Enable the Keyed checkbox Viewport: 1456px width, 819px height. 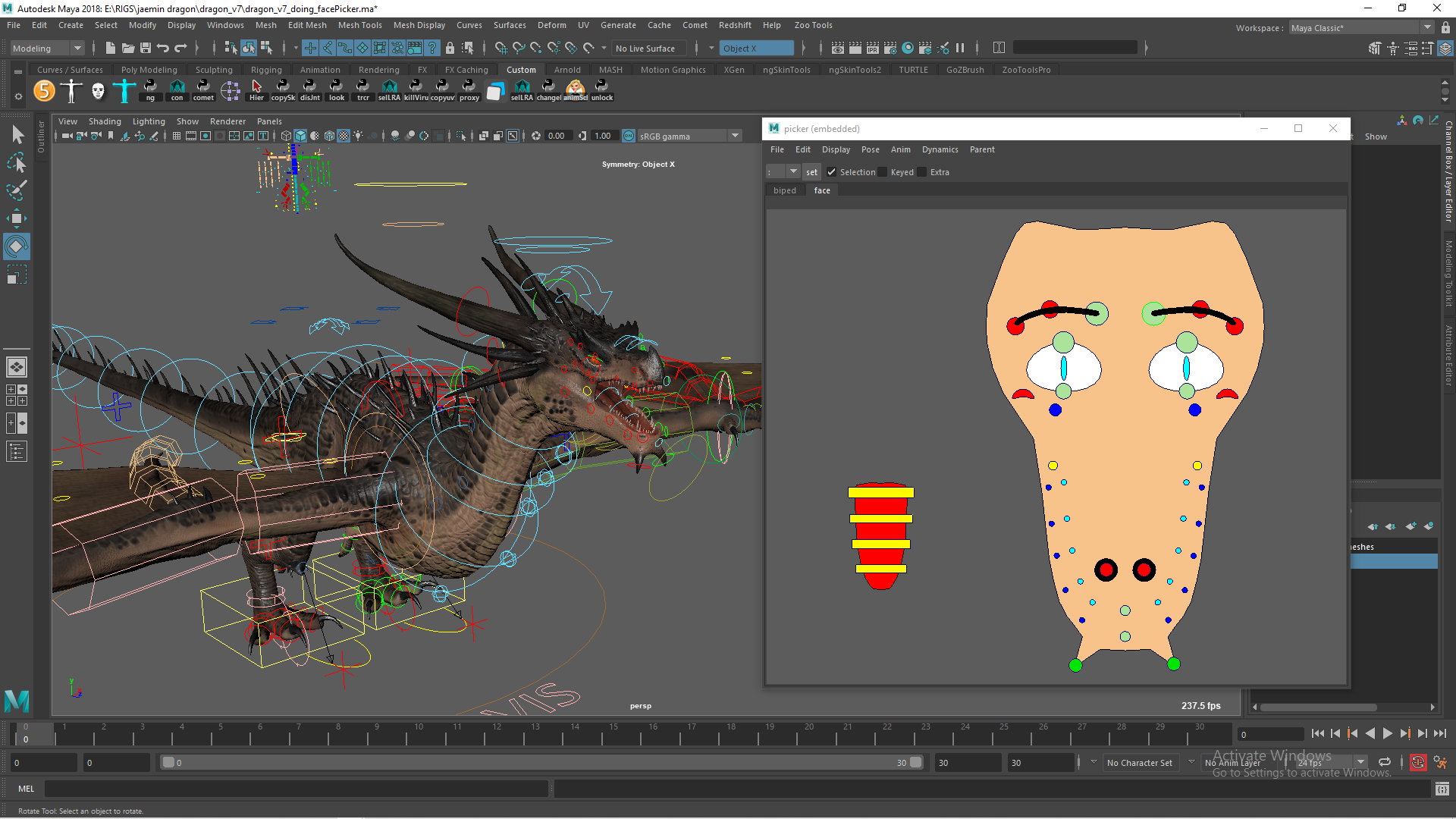(x=881, y=172)
